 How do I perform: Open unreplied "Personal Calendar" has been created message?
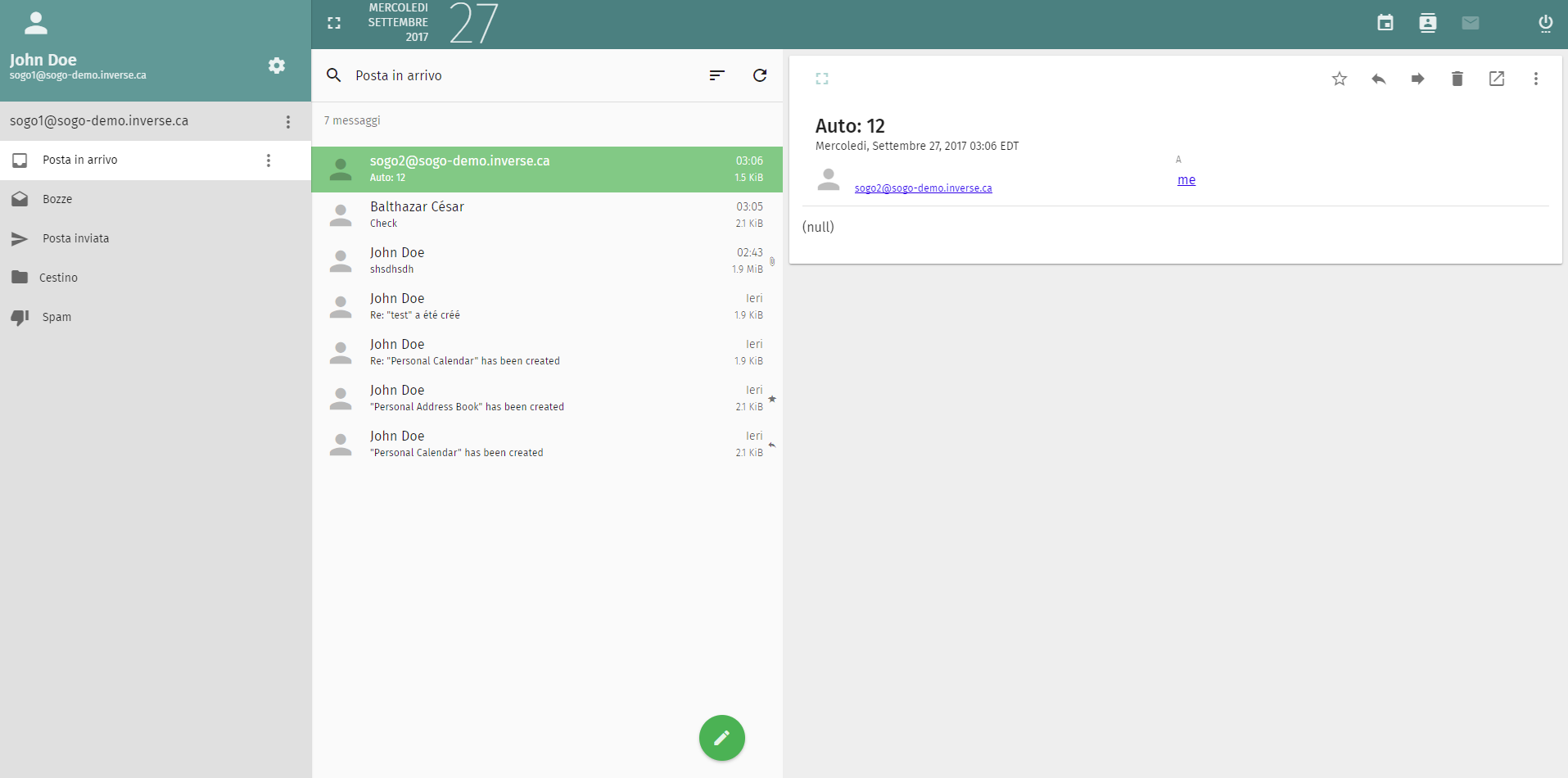(547, 445)
